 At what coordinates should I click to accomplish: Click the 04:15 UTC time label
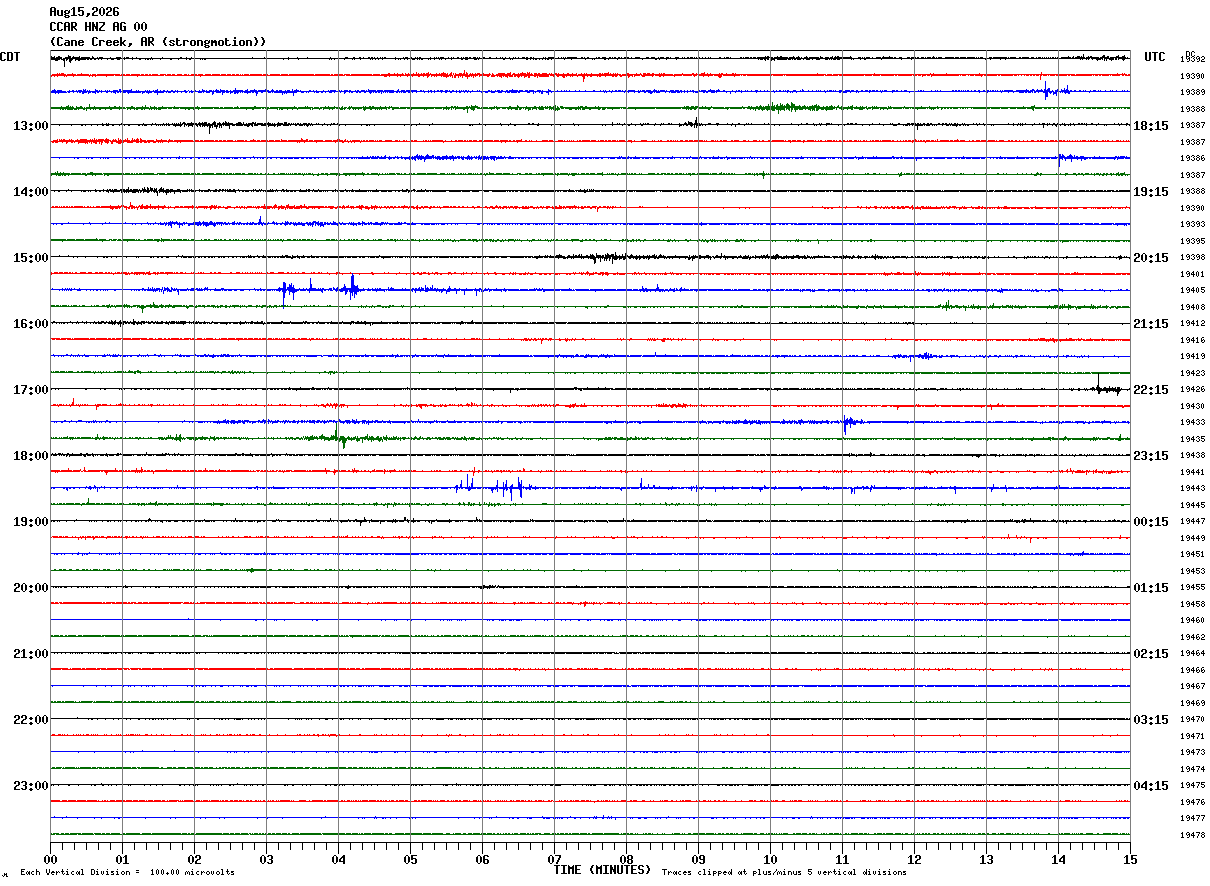[1151, 786]
